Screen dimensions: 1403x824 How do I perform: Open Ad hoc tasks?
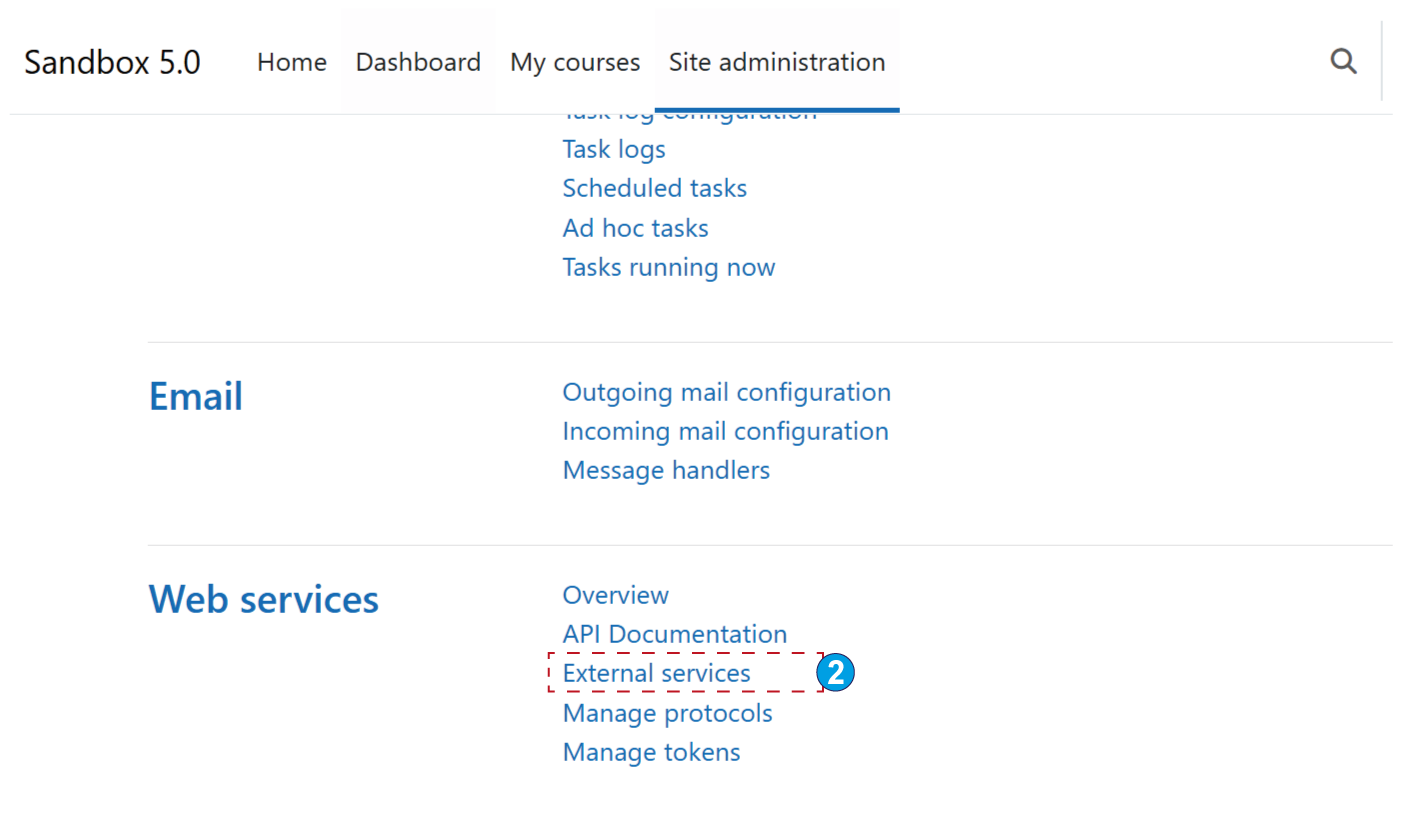635,228
